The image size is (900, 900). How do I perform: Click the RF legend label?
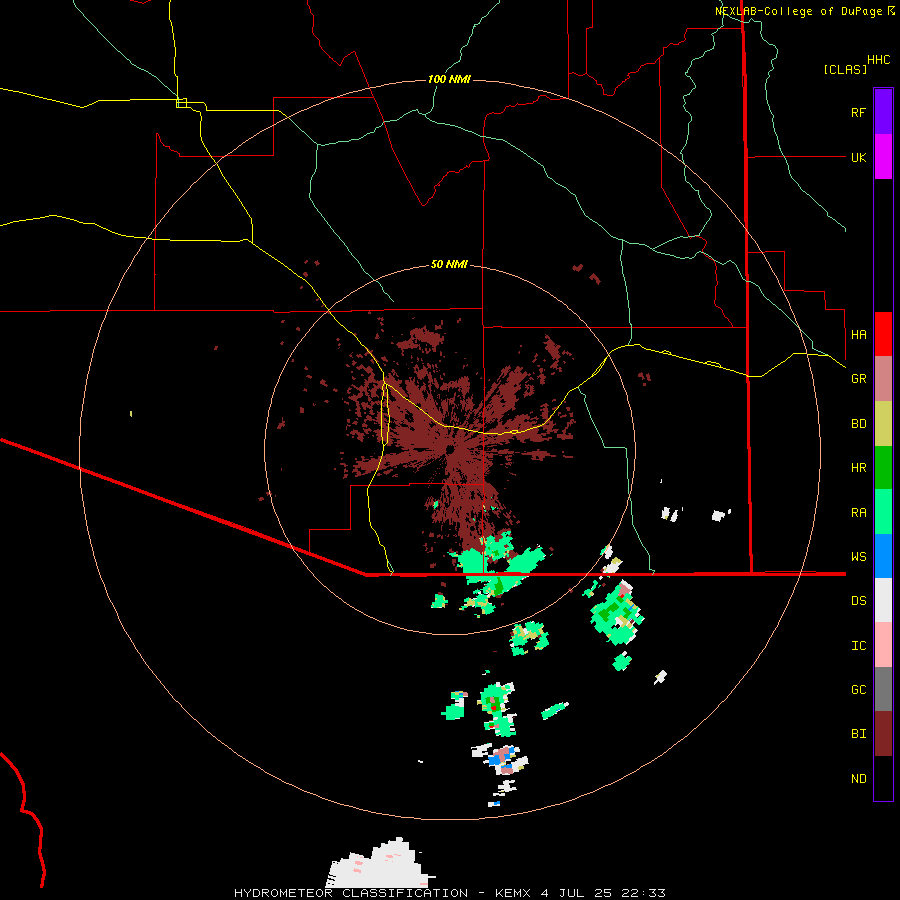click(858, 112)
